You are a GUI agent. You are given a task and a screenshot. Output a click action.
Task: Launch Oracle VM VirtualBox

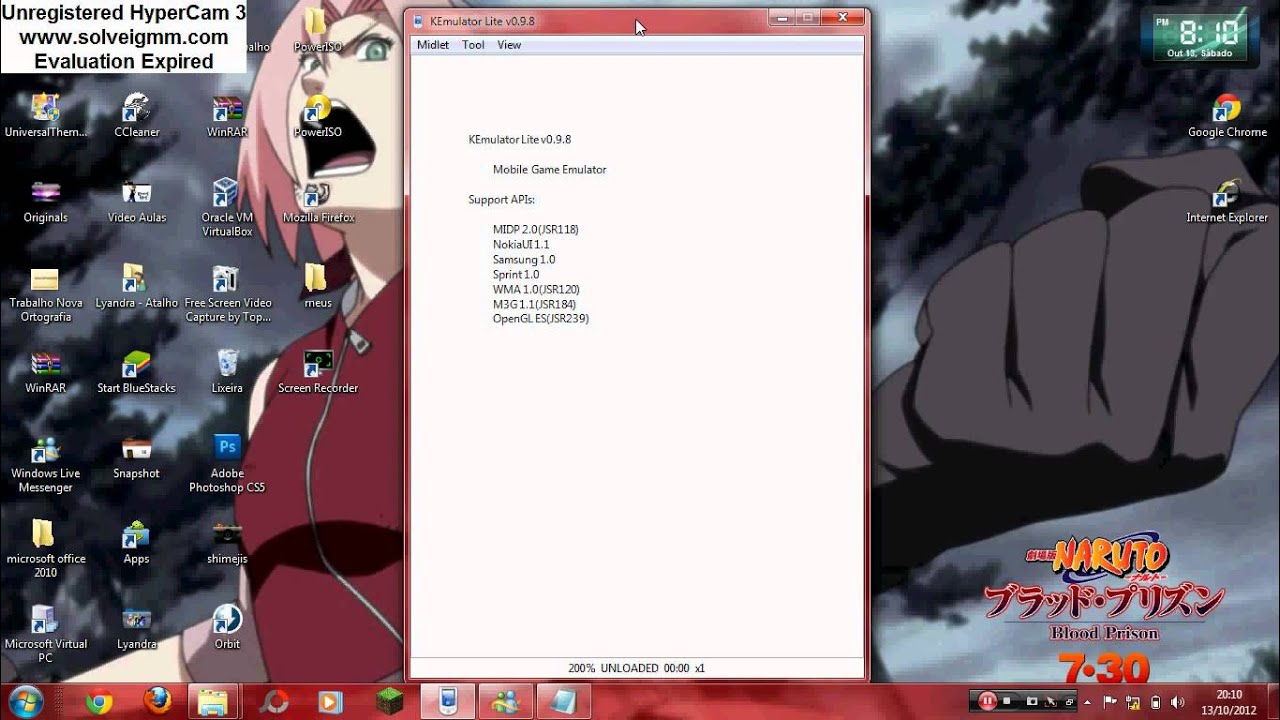227,208
